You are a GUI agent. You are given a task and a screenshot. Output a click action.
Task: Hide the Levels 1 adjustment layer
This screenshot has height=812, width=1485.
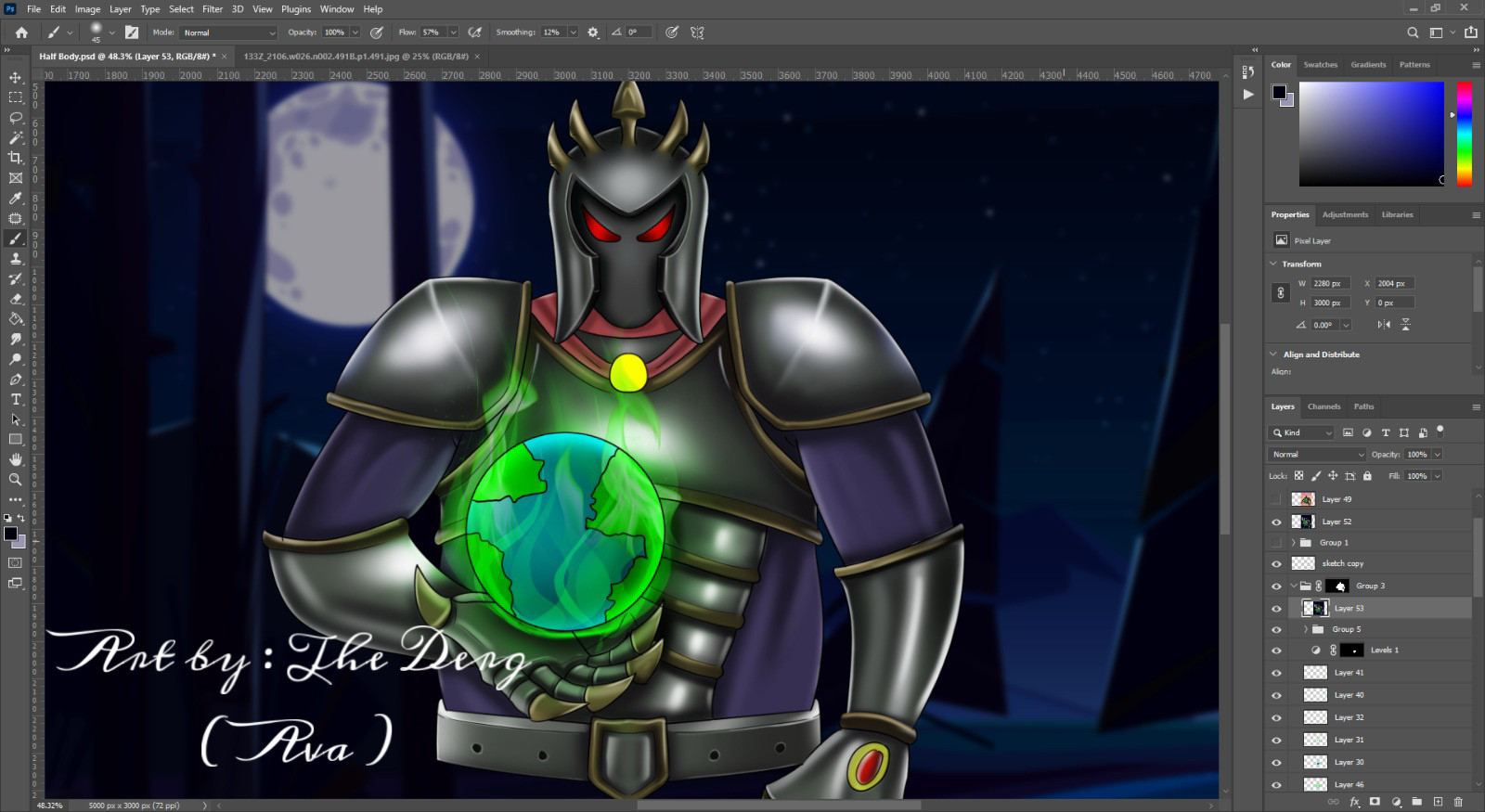(1276, 651)
